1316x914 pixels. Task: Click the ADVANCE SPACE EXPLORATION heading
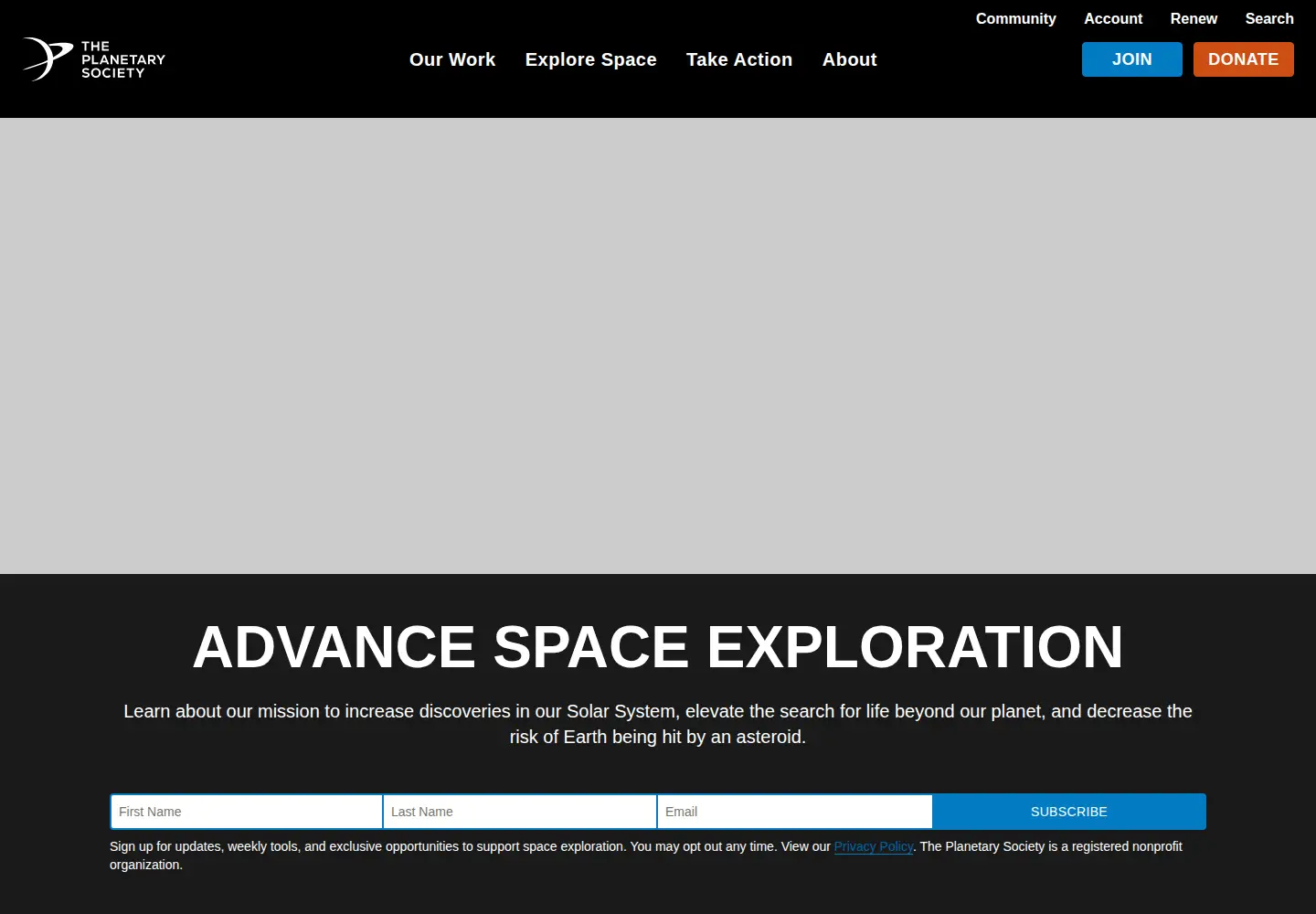coord(658,647)
